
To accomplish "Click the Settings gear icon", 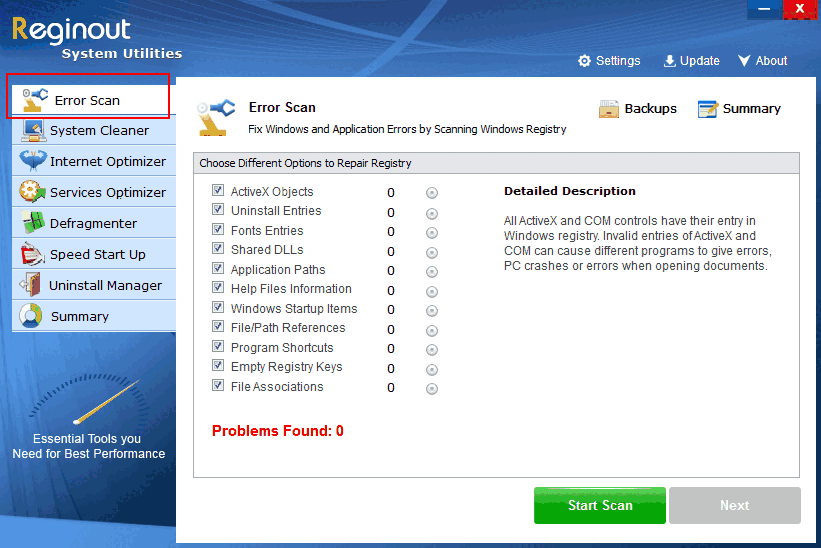I will [584, 61].
